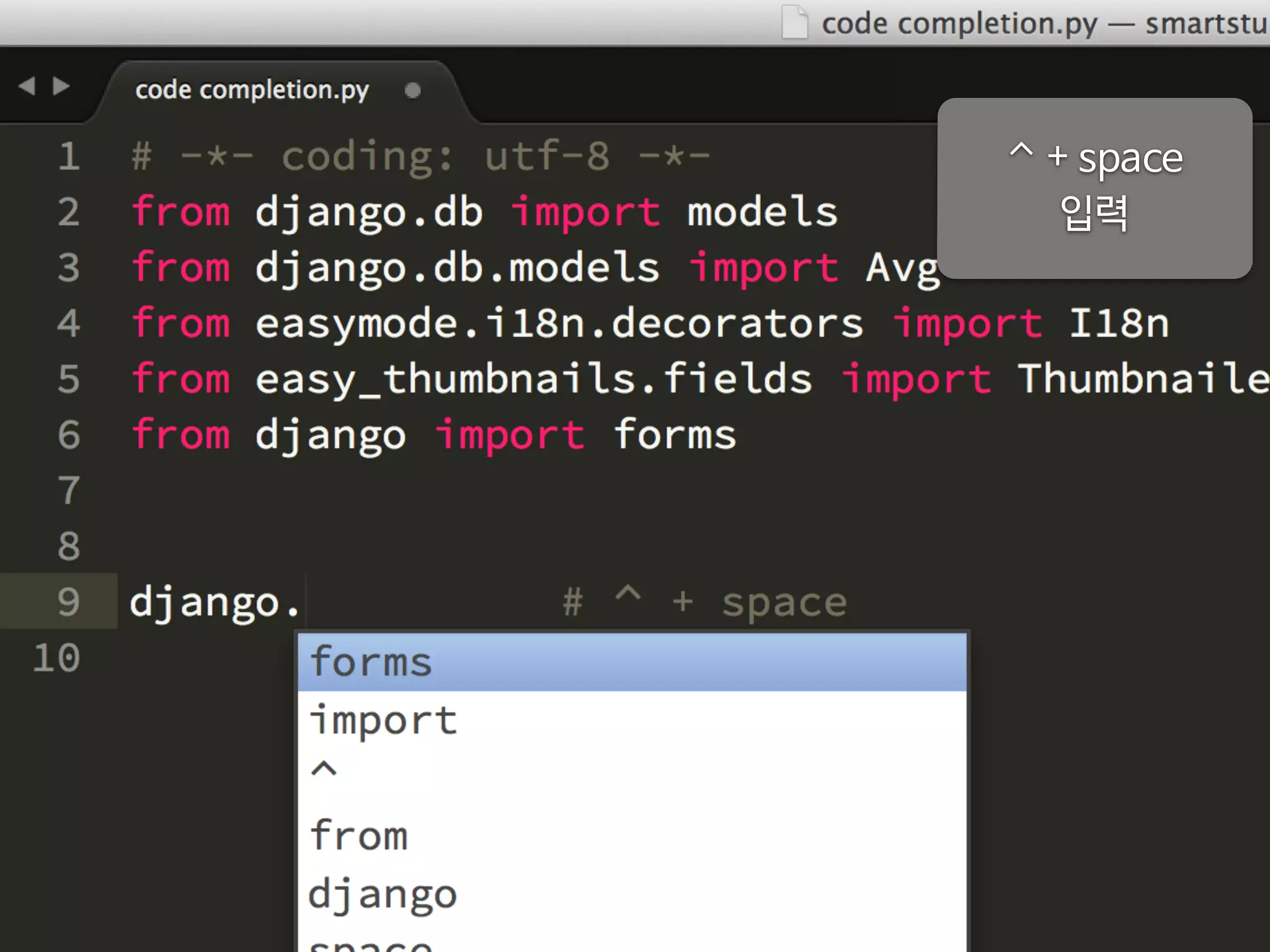Click line number 2 in gutter

(x=69, y=212)
